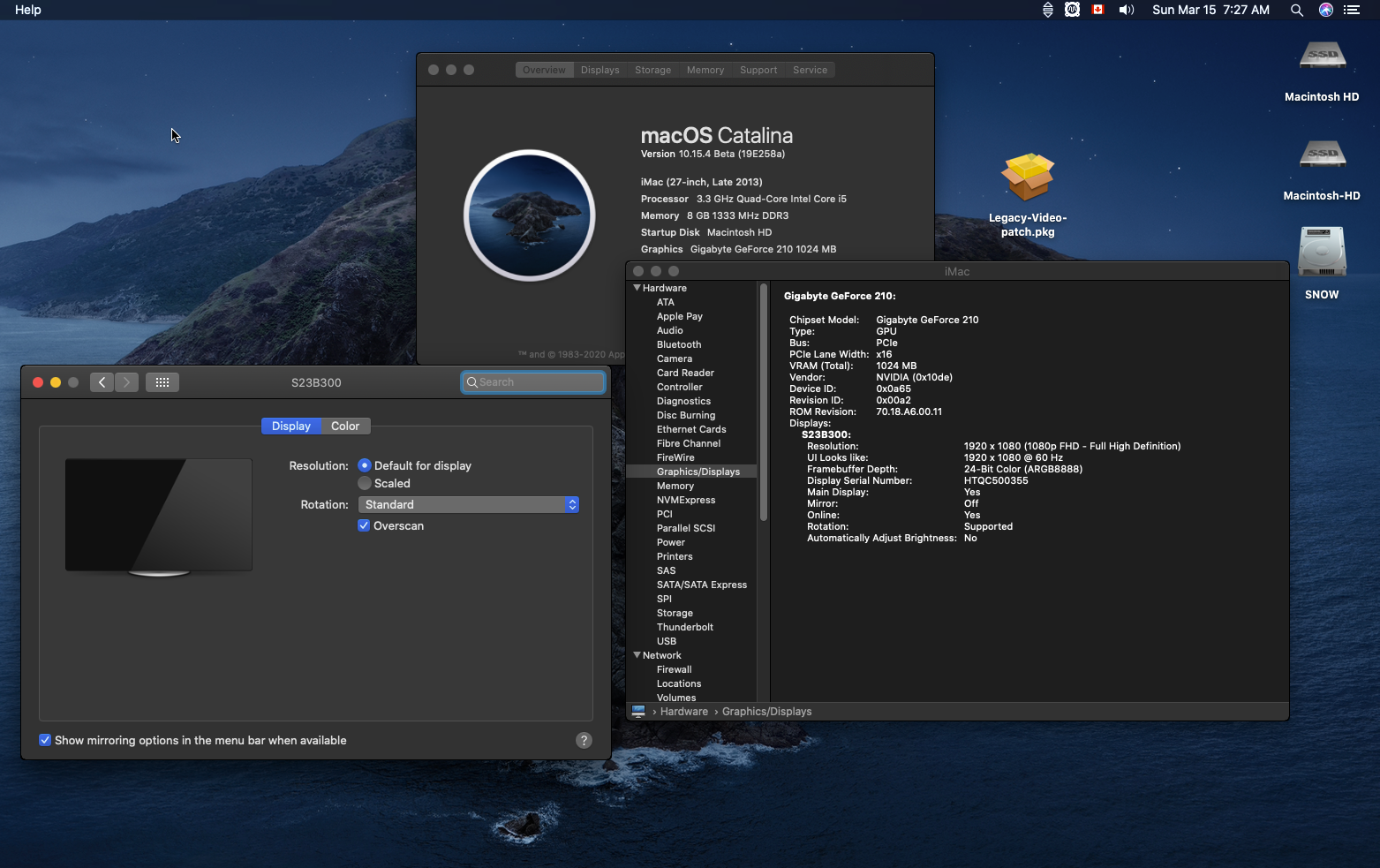Select the SNOW disk icon on the desktop
The height and width of the screenshot is (868, 1380).
[x=1322, y=253]
